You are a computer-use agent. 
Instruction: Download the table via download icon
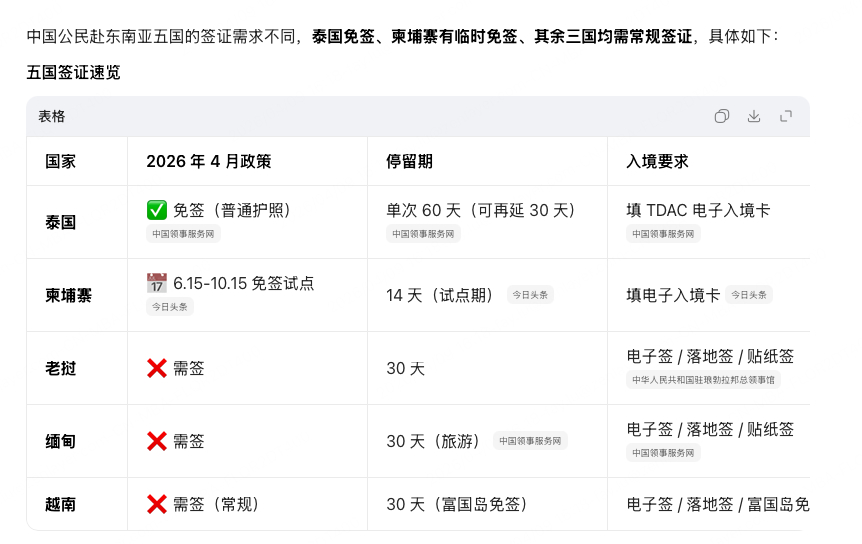(754, 116)
